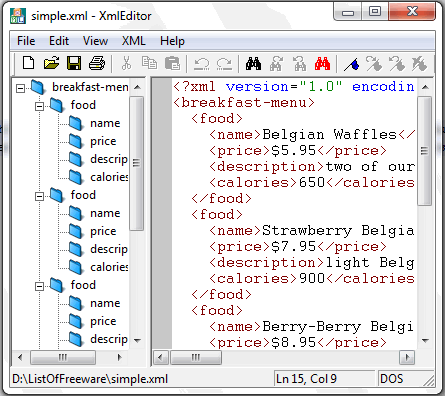Screen dimensions: 445x396
Task: Click up arrow of editor vertical scrollbar
Action: (425, 87)
